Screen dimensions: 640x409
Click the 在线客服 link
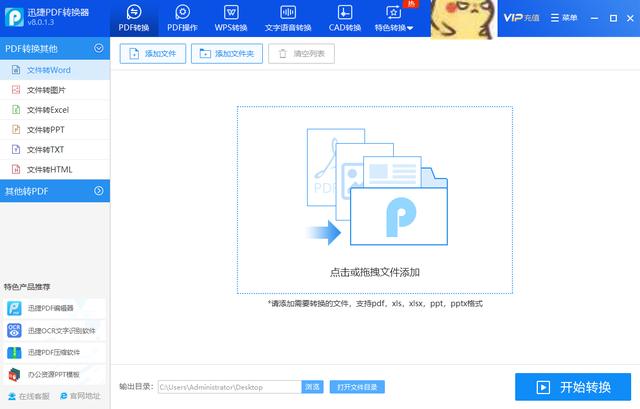29,396
